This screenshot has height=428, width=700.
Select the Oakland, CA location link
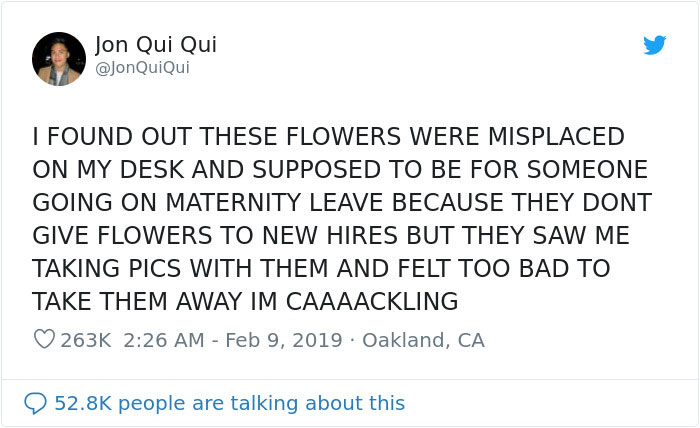point(423,340)
